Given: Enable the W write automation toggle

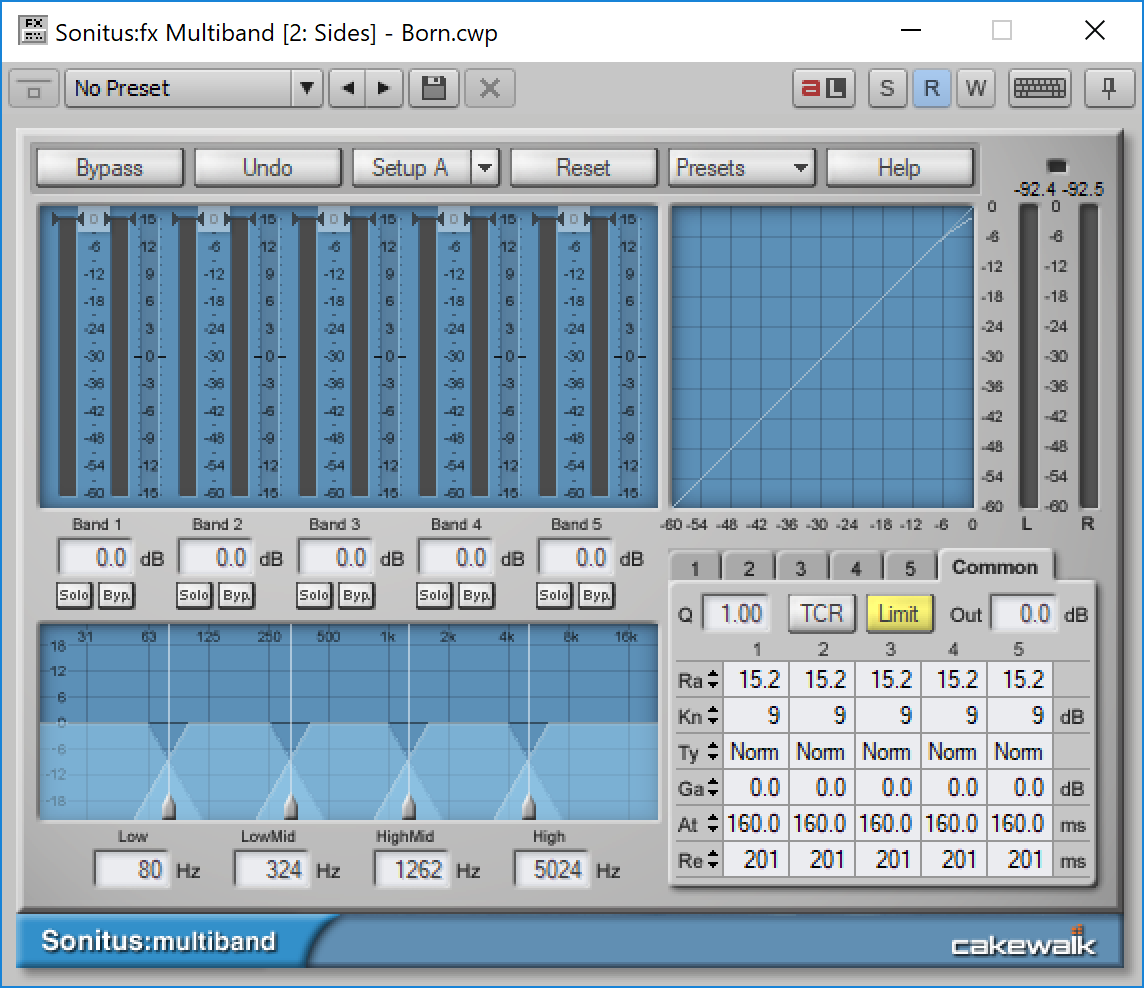Looking at the screenshot, I should pyautogui.click(x=975, y=88).
